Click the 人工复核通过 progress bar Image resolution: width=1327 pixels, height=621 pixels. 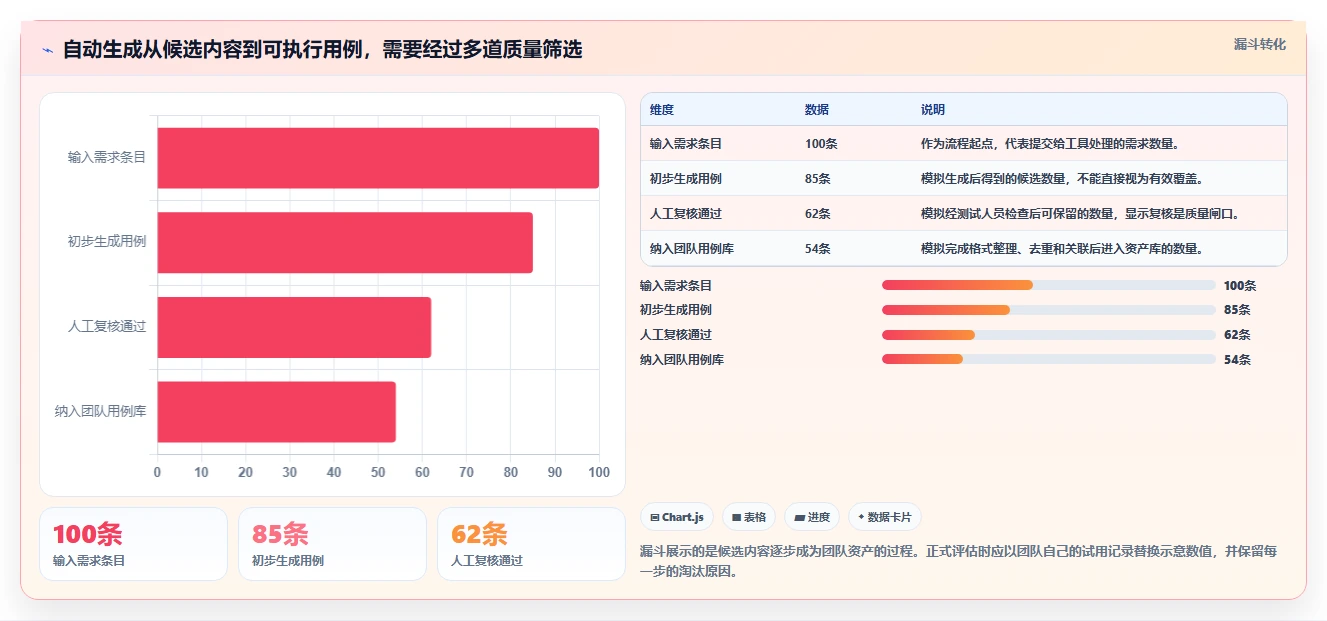click(1049, 335)
